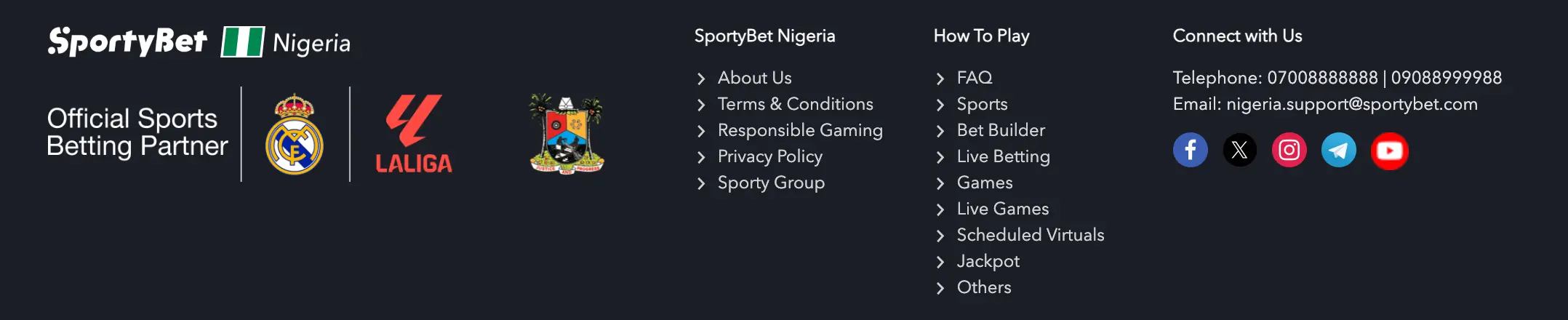Click the nigeria.support@sportybet.com email address
Image resolution: width=1568 pixels, height=320 pixels.
point(1351,104)
